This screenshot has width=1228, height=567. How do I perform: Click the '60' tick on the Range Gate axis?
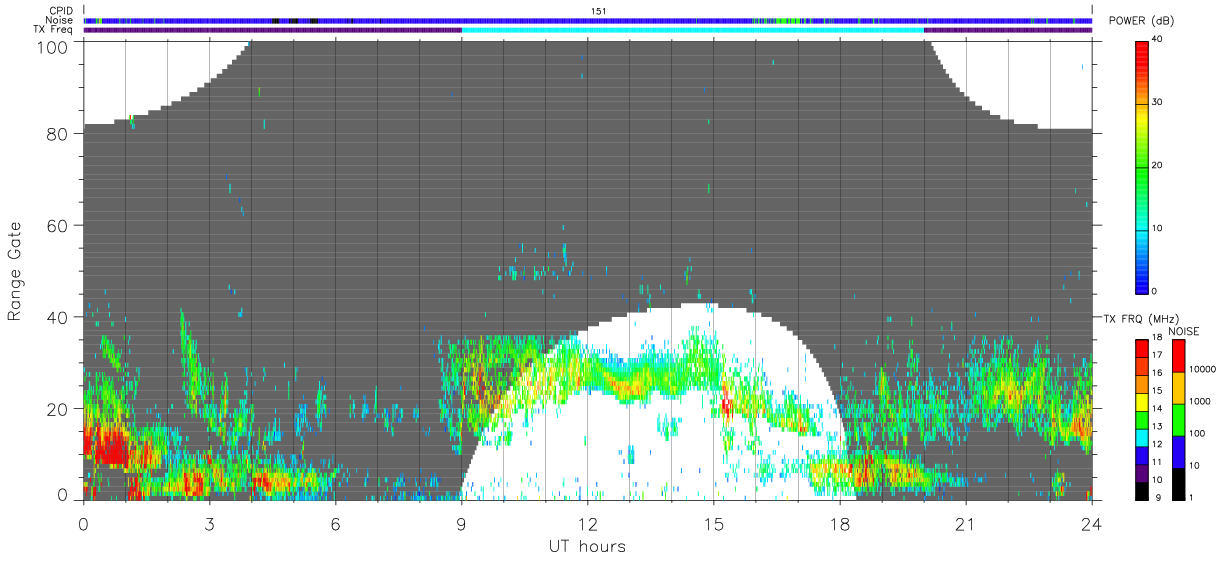click(x=59, y=225)
